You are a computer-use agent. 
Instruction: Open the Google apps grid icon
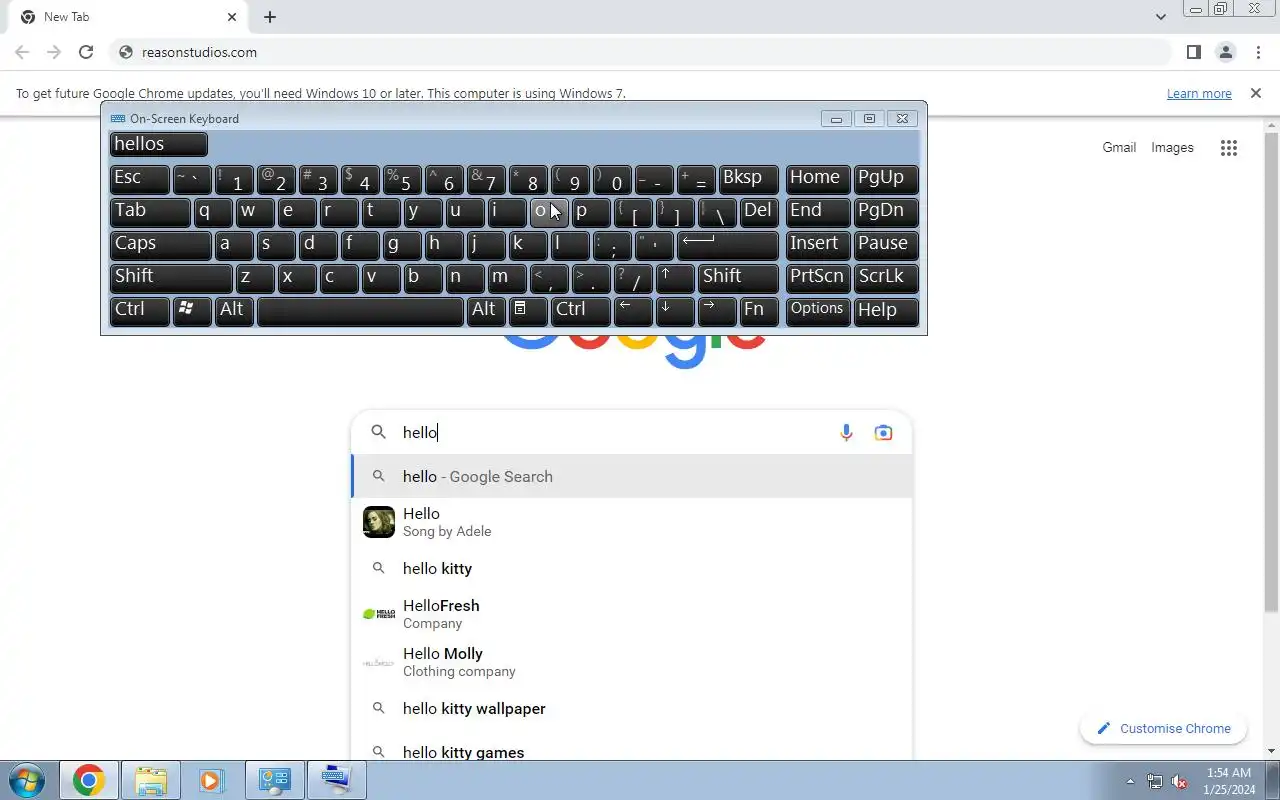(x=1229, y=148)
